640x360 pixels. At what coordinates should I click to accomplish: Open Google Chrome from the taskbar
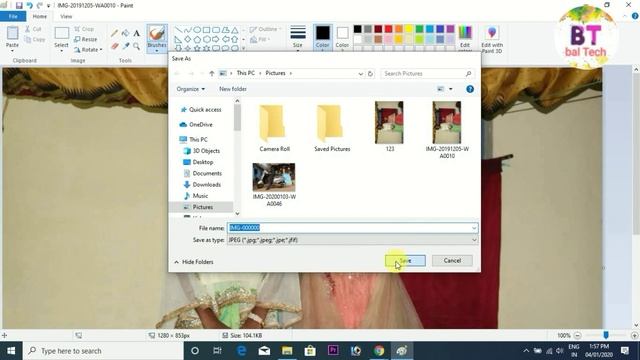(379, 351)
